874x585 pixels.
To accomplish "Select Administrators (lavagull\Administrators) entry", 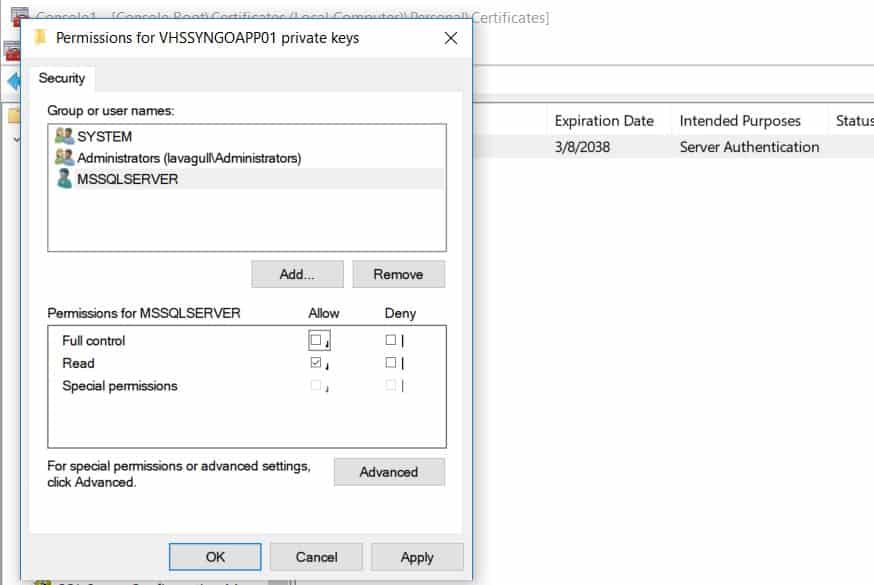I will 247,158.
